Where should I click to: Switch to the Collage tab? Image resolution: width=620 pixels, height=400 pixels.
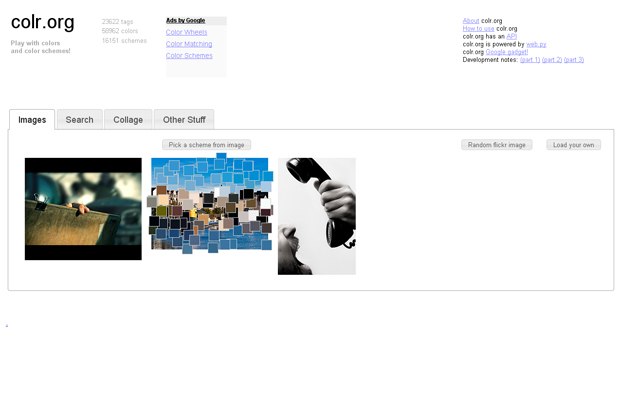(127, 120)
